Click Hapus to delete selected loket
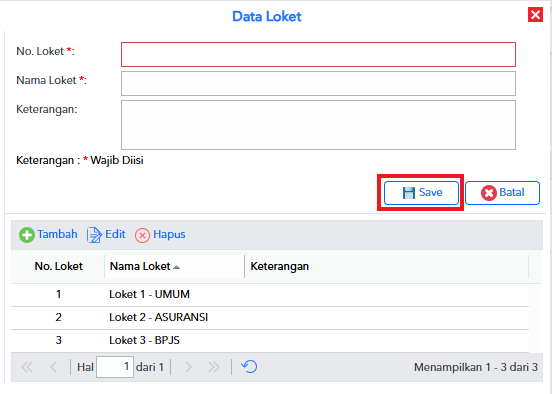The width and height of the screenshot is (552, 394). pos(160,234)
